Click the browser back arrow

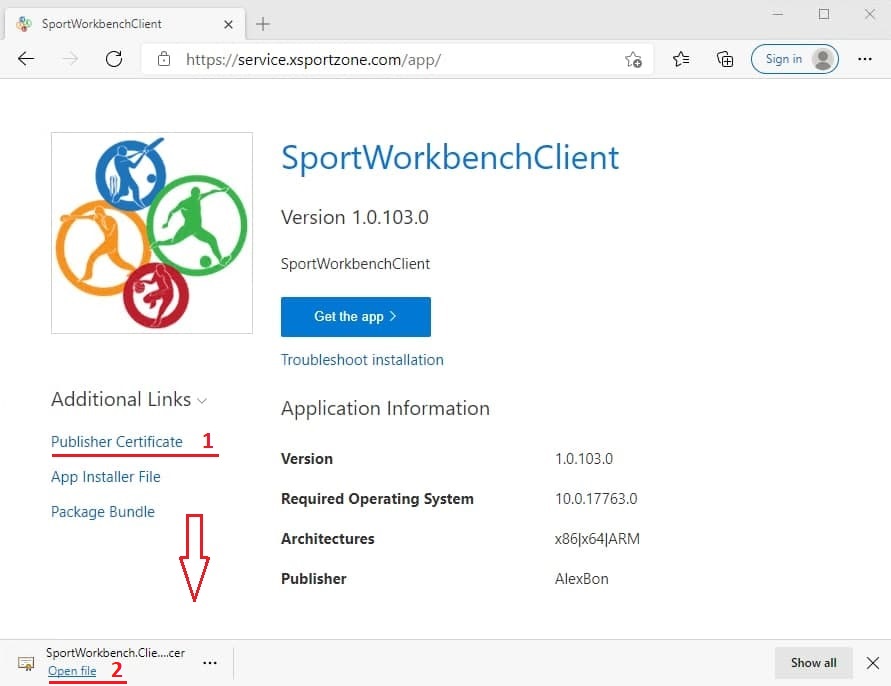point(27,59)
